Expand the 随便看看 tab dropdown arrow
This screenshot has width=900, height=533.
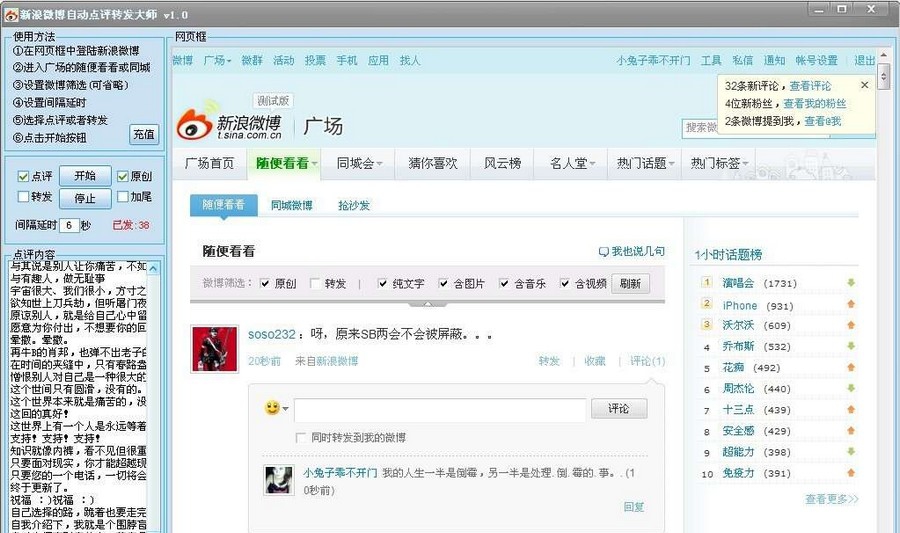315,164
